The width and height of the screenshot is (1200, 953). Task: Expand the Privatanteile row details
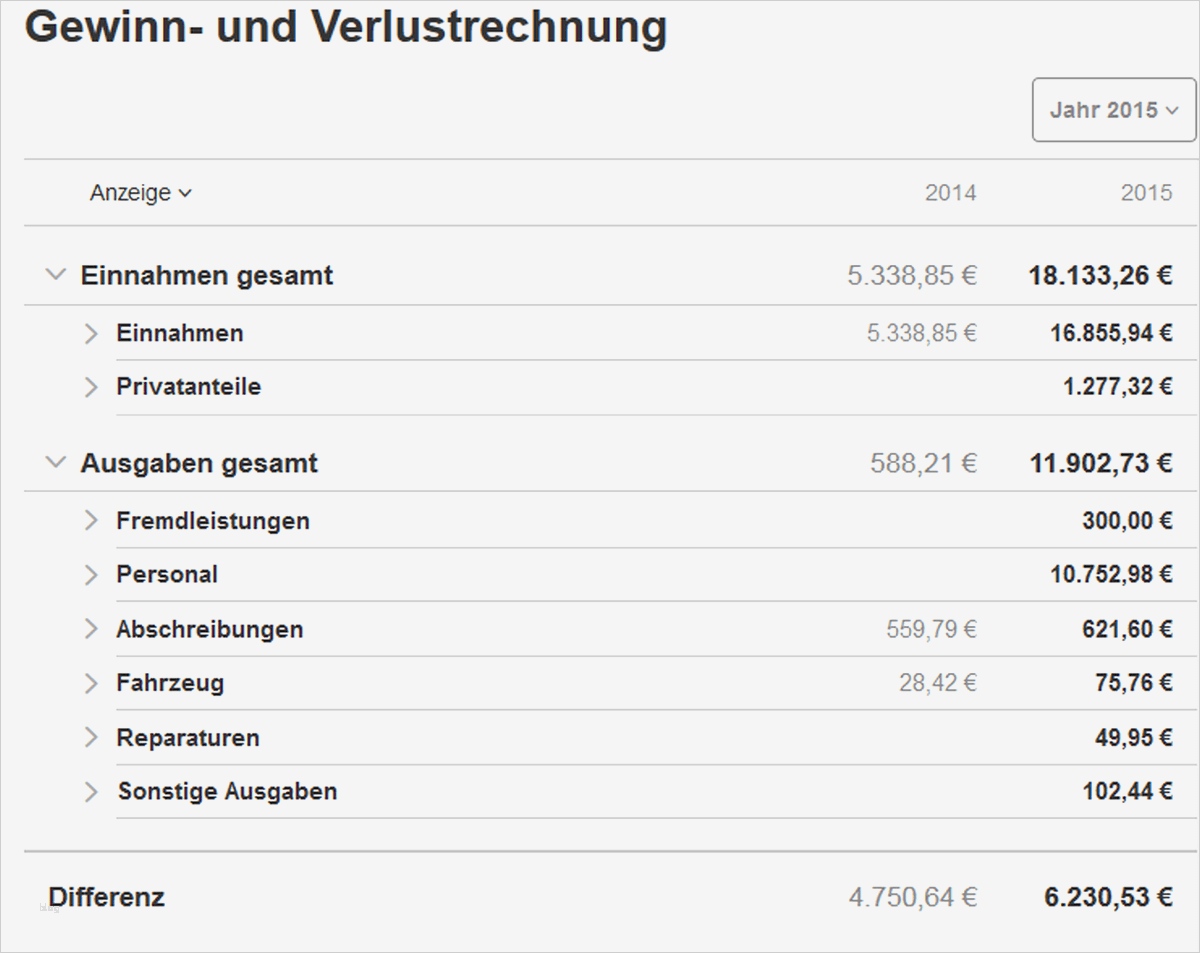coord(90,387)
